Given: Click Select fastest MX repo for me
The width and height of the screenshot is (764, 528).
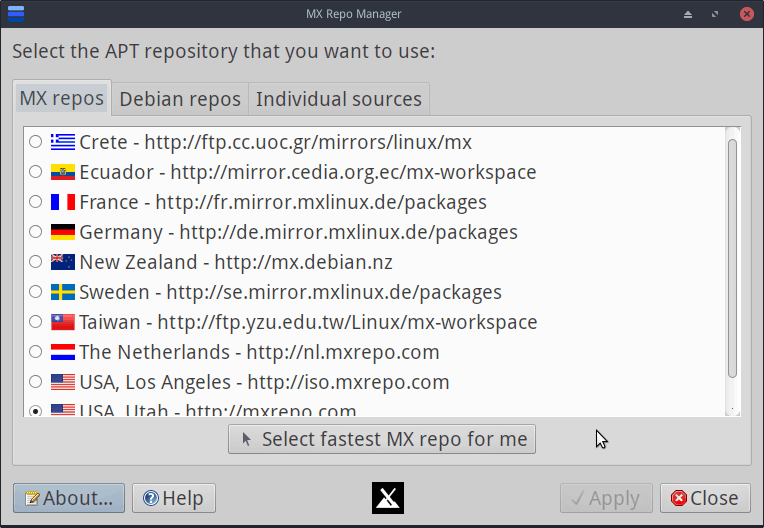Looking at the screenshot, I should point(382,439).
